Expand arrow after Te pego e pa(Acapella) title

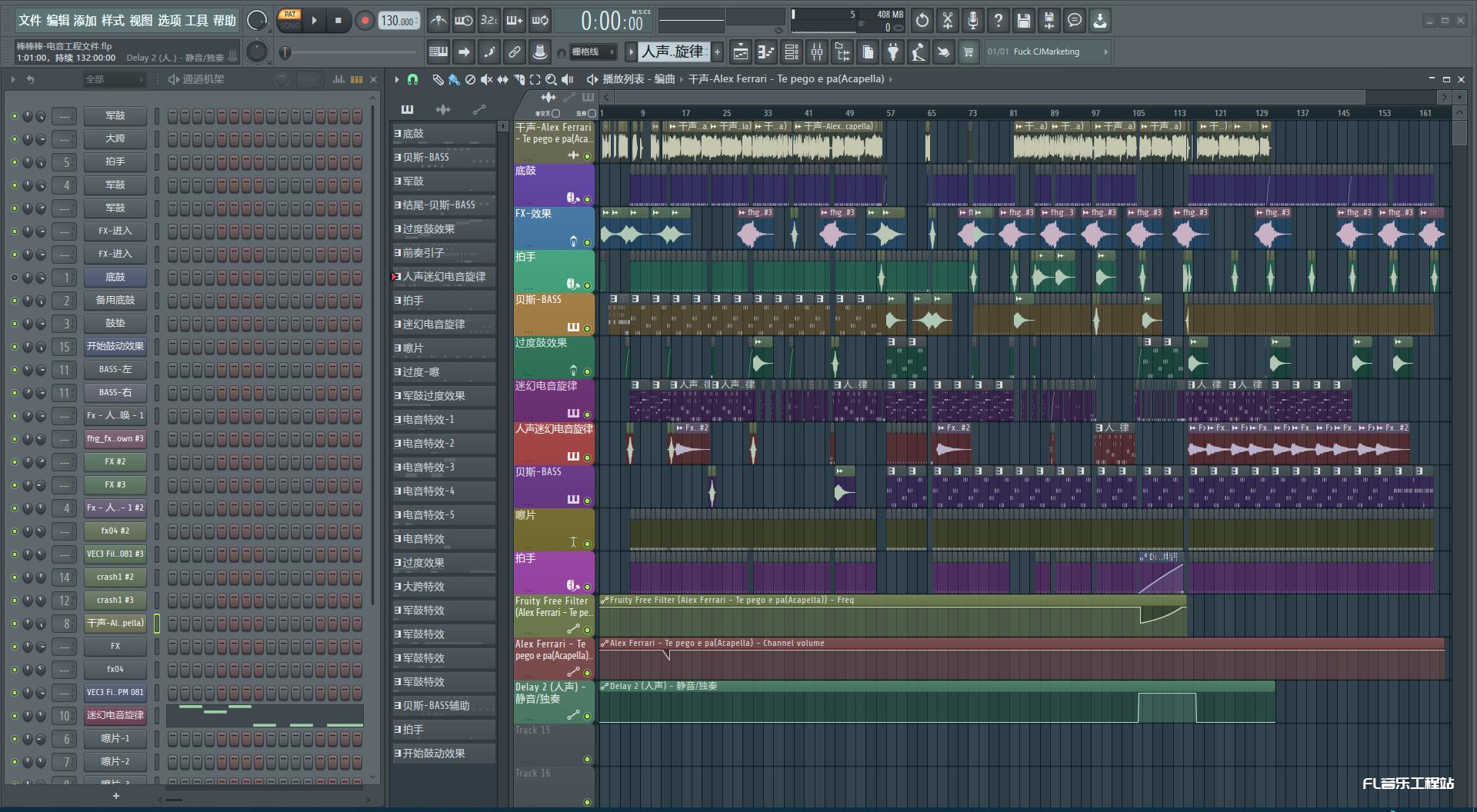(892, 79)
